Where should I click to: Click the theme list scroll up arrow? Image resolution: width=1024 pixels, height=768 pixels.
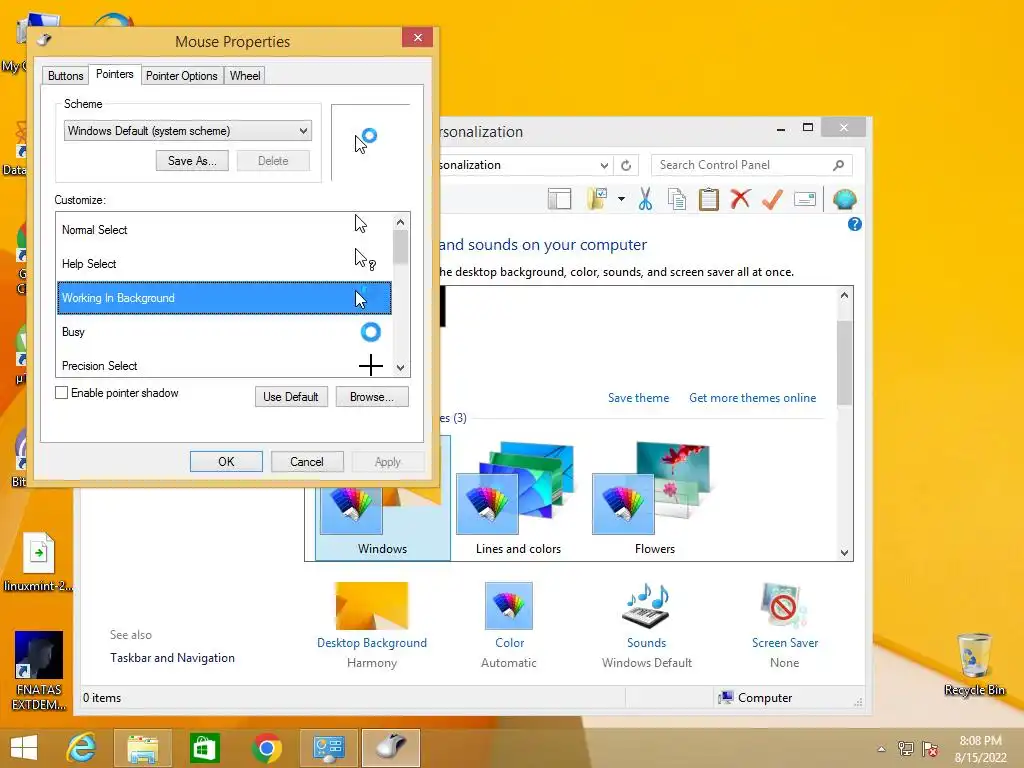(x=844, y=295)
